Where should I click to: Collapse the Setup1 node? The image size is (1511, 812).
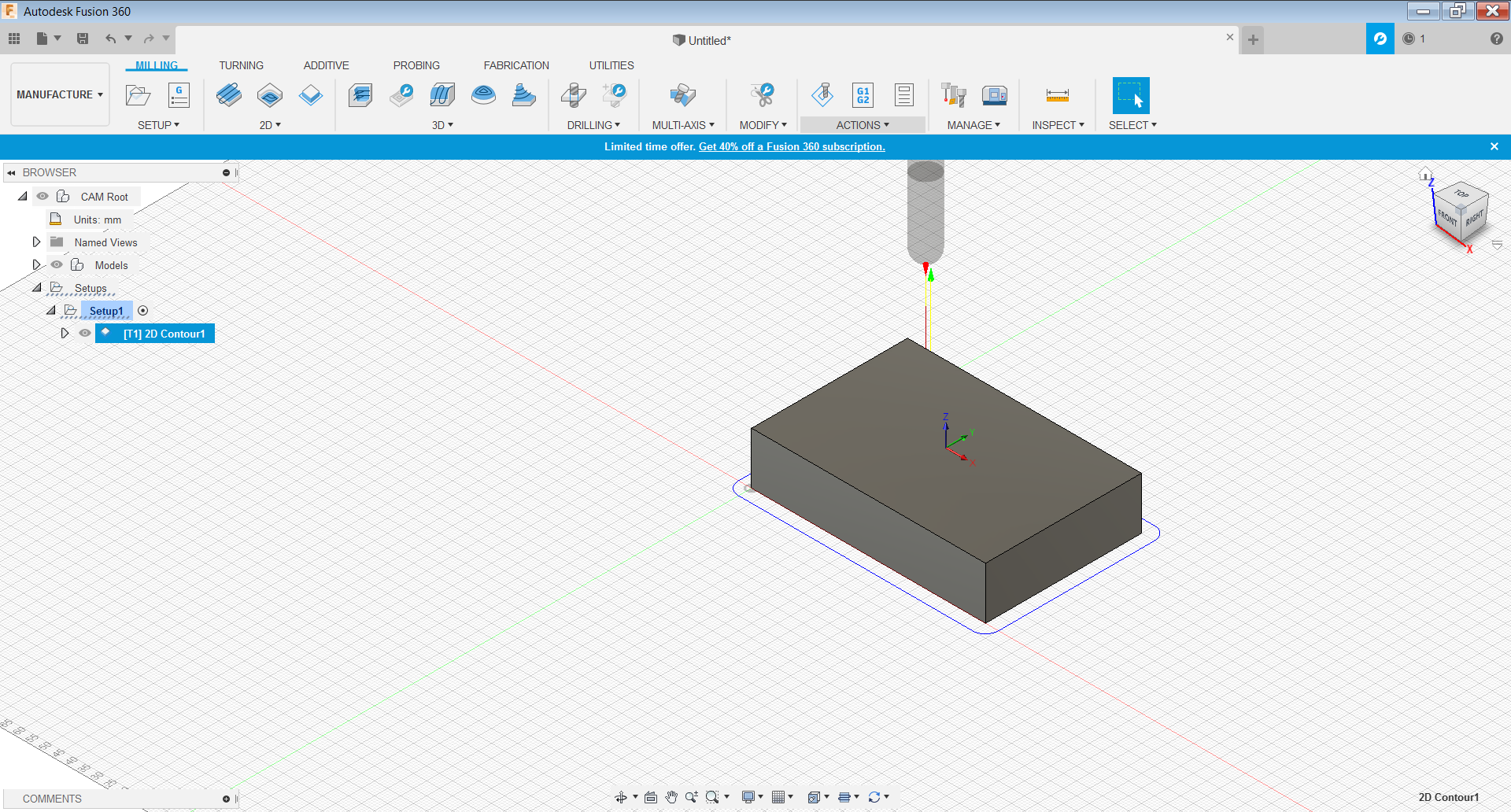pyautogui.click(x=51, y=311)
